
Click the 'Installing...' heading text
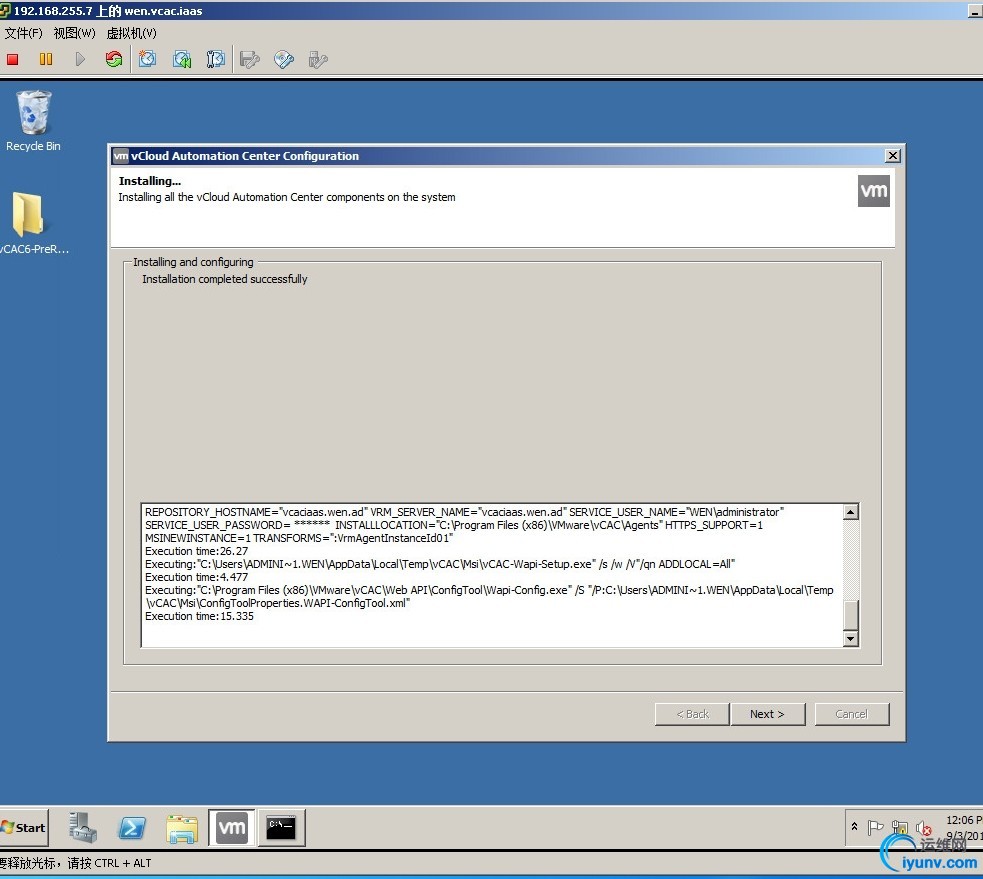150,181
